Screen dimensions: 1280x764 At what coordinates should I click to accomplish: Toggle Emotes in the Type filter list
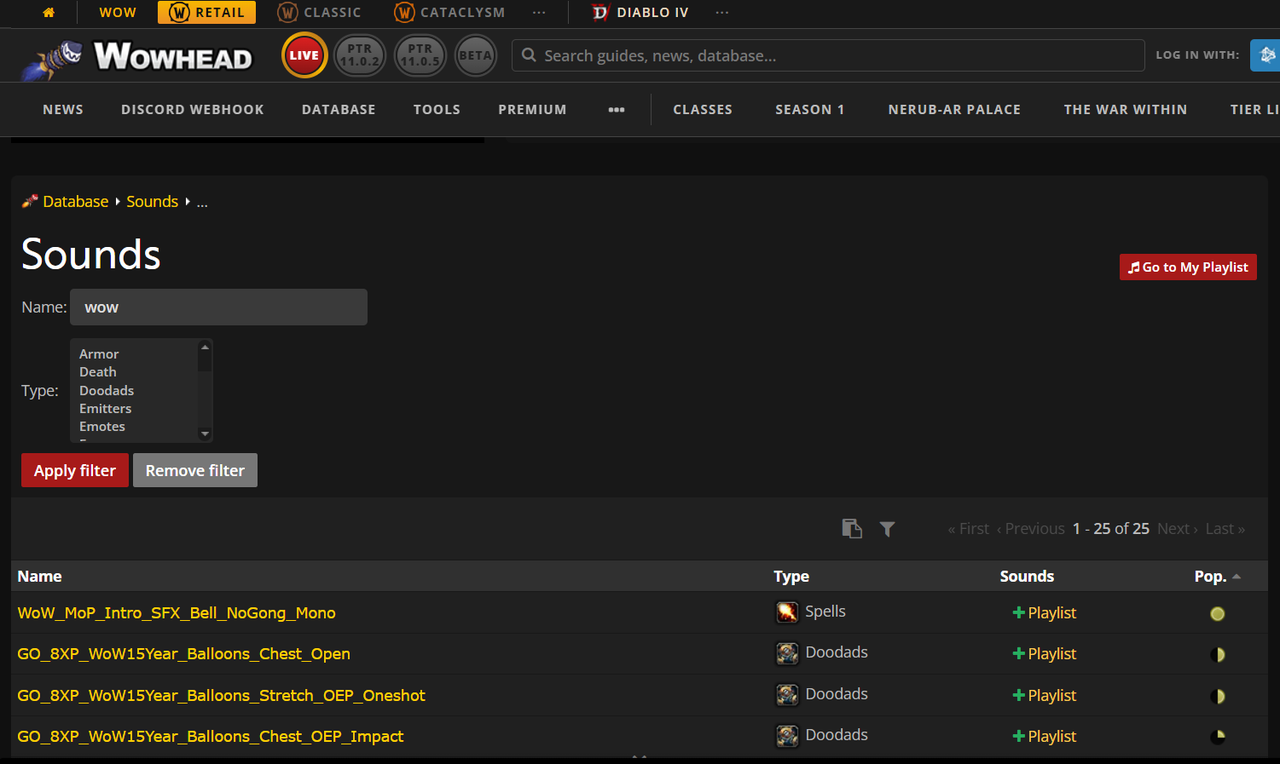tap(101, 426)
